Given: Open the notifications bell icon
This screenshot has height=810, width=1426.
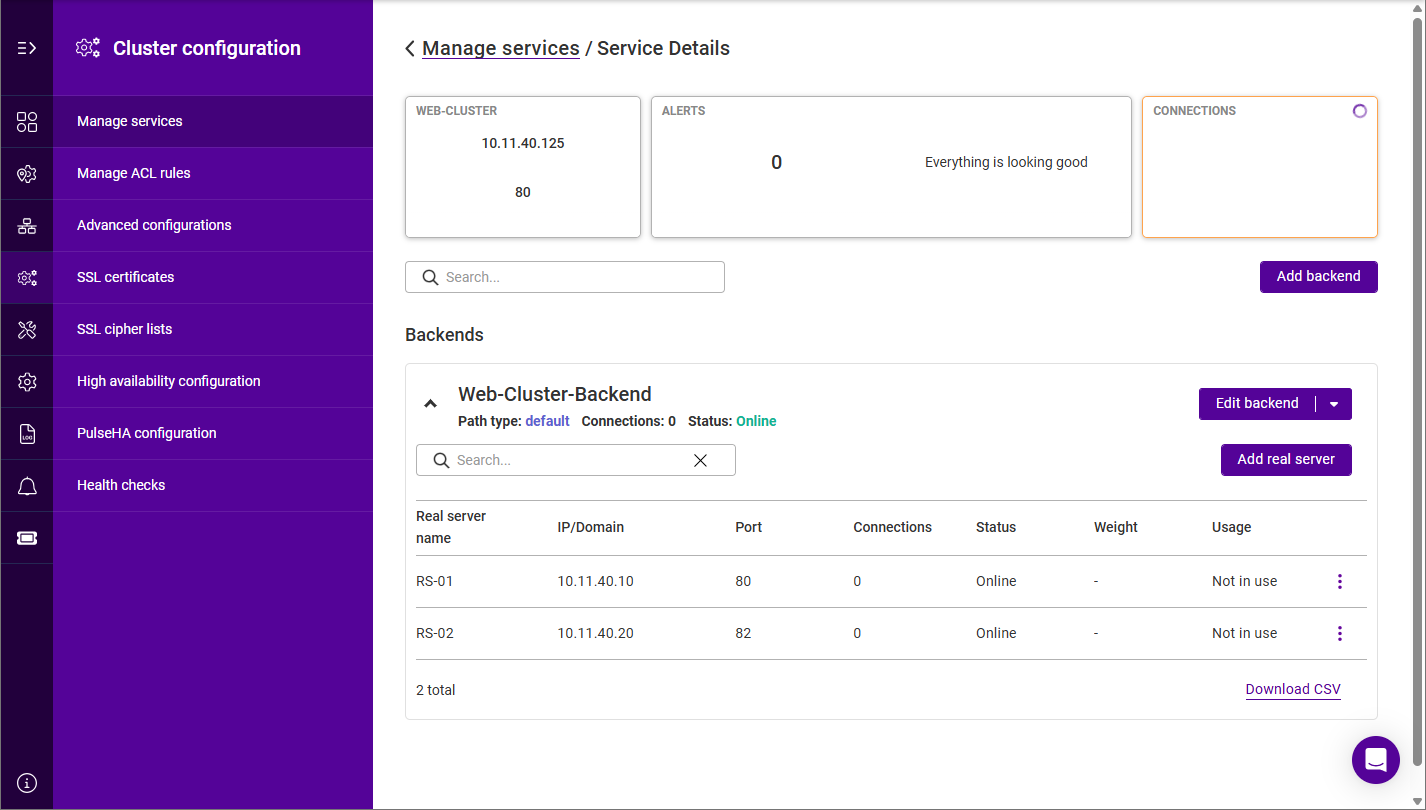Looking at the screenshot, I should click(x=27, y=486).
